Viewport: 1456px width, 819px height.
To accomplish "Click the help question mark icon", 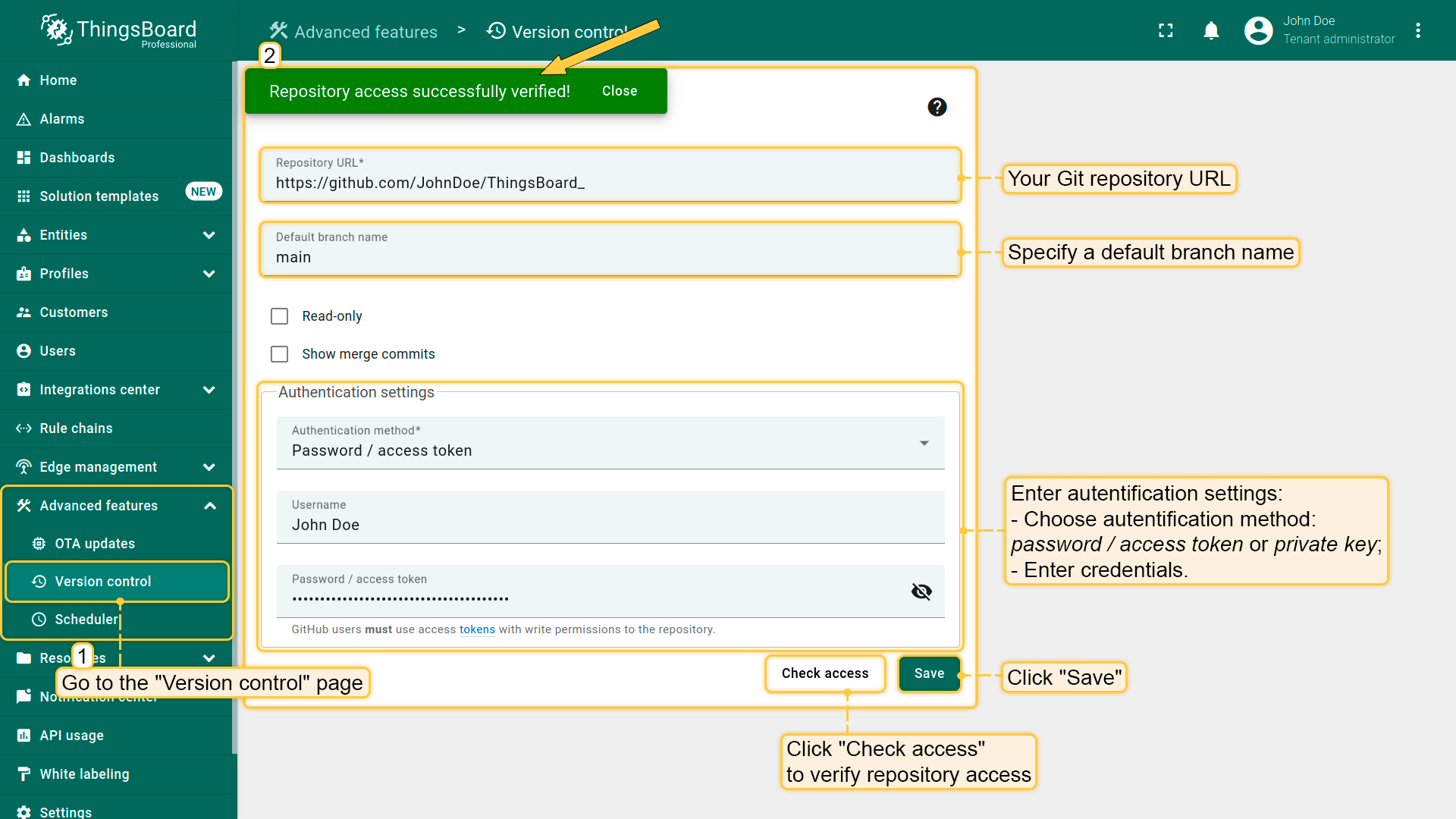I will pos(937,107).
